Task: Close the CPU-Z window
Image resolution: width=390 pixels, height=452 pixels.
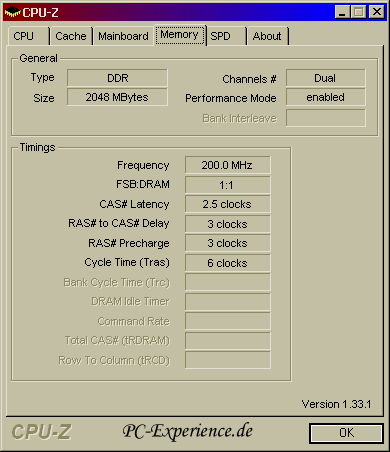Action: 377,12
